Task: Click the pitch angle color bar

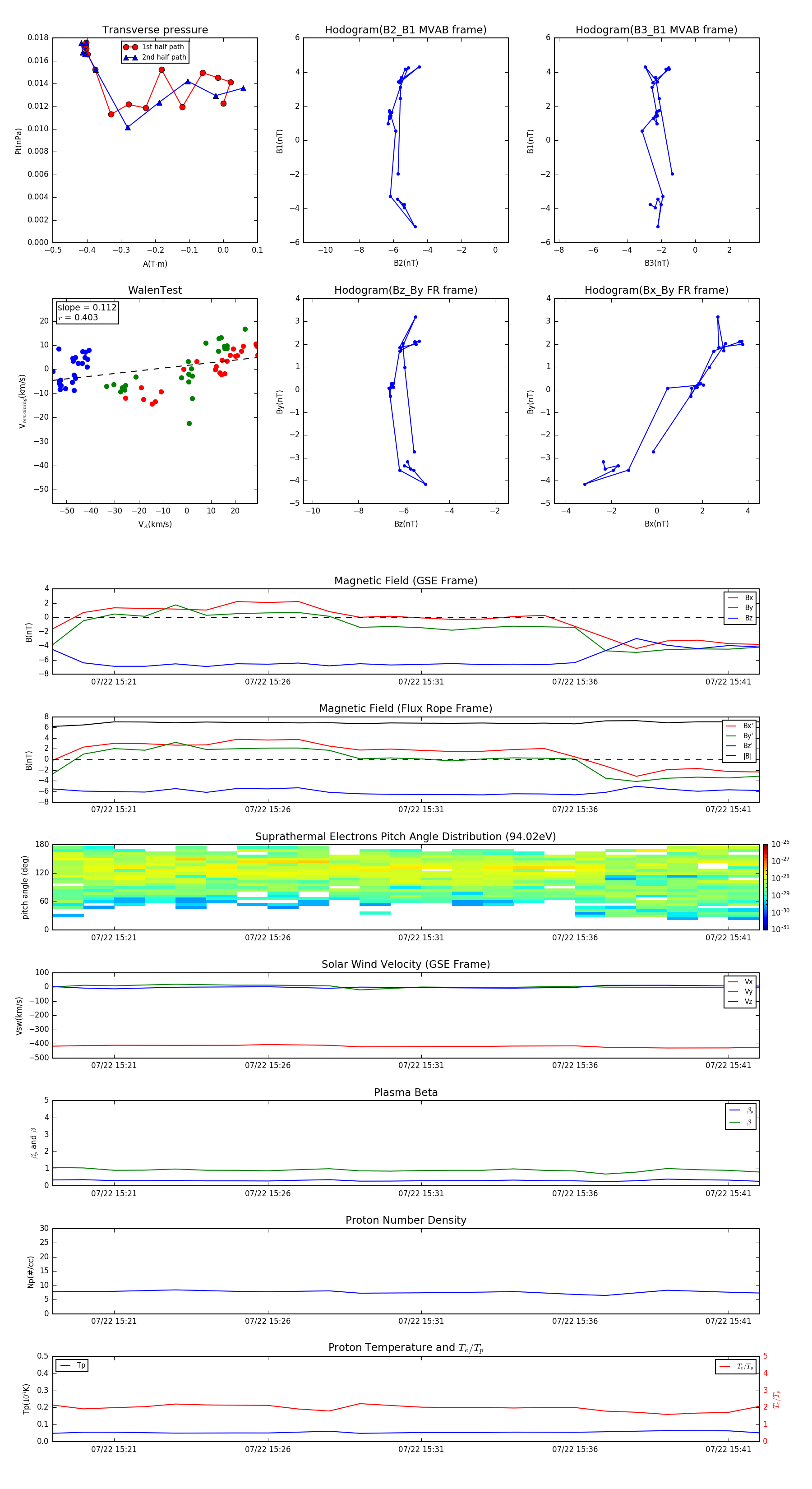Action: click(765, 887)
